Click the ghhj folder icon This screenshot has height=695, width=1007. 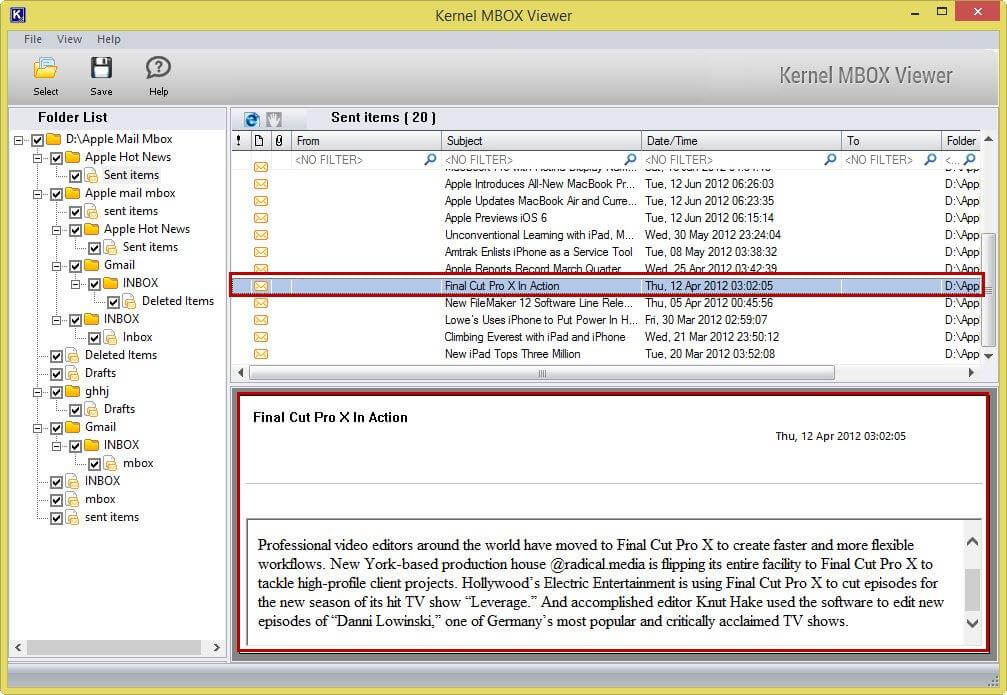73,391
